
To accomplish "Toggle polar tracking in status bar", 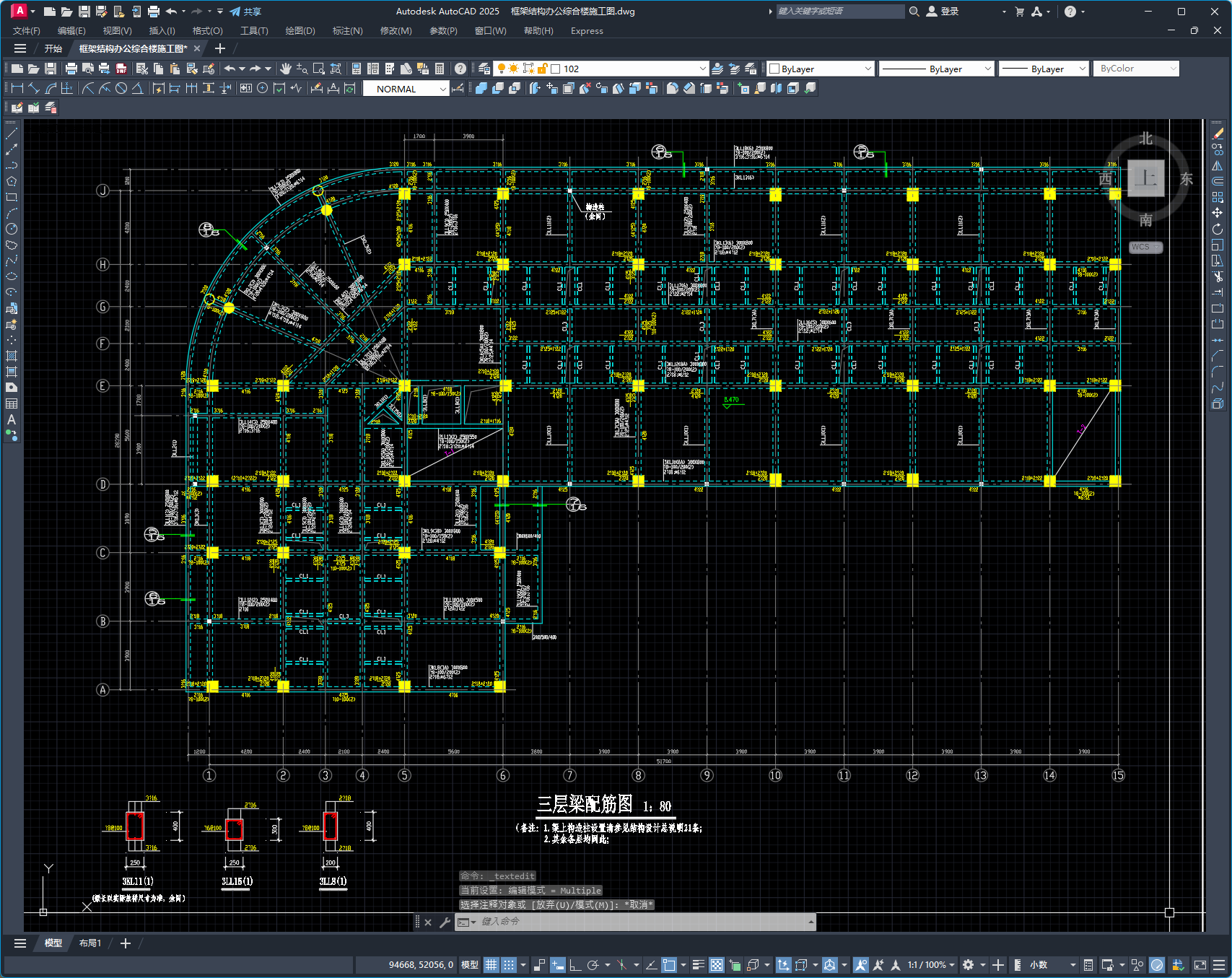I will pos(593,965).
